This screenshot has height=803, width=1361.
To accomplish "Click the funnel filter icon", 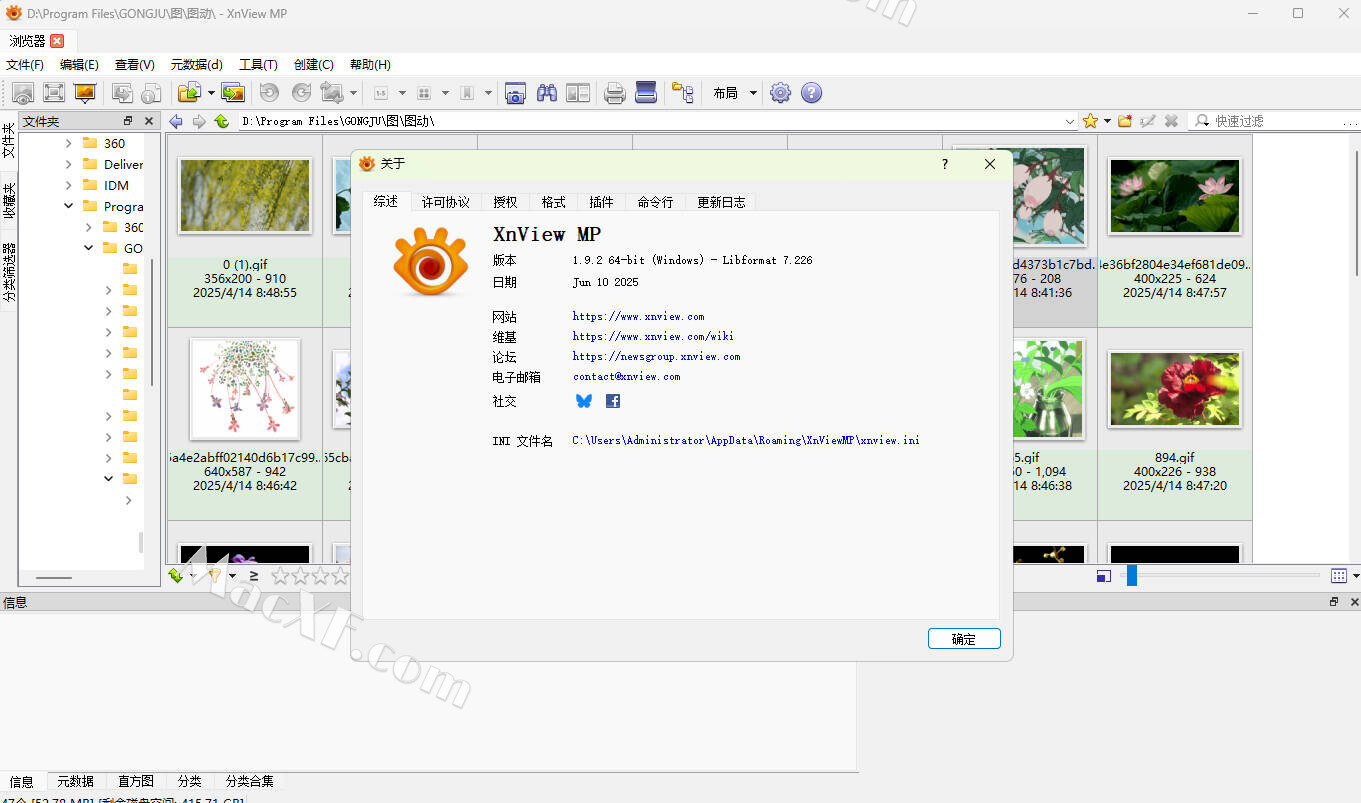I will [x=213, y=575].
